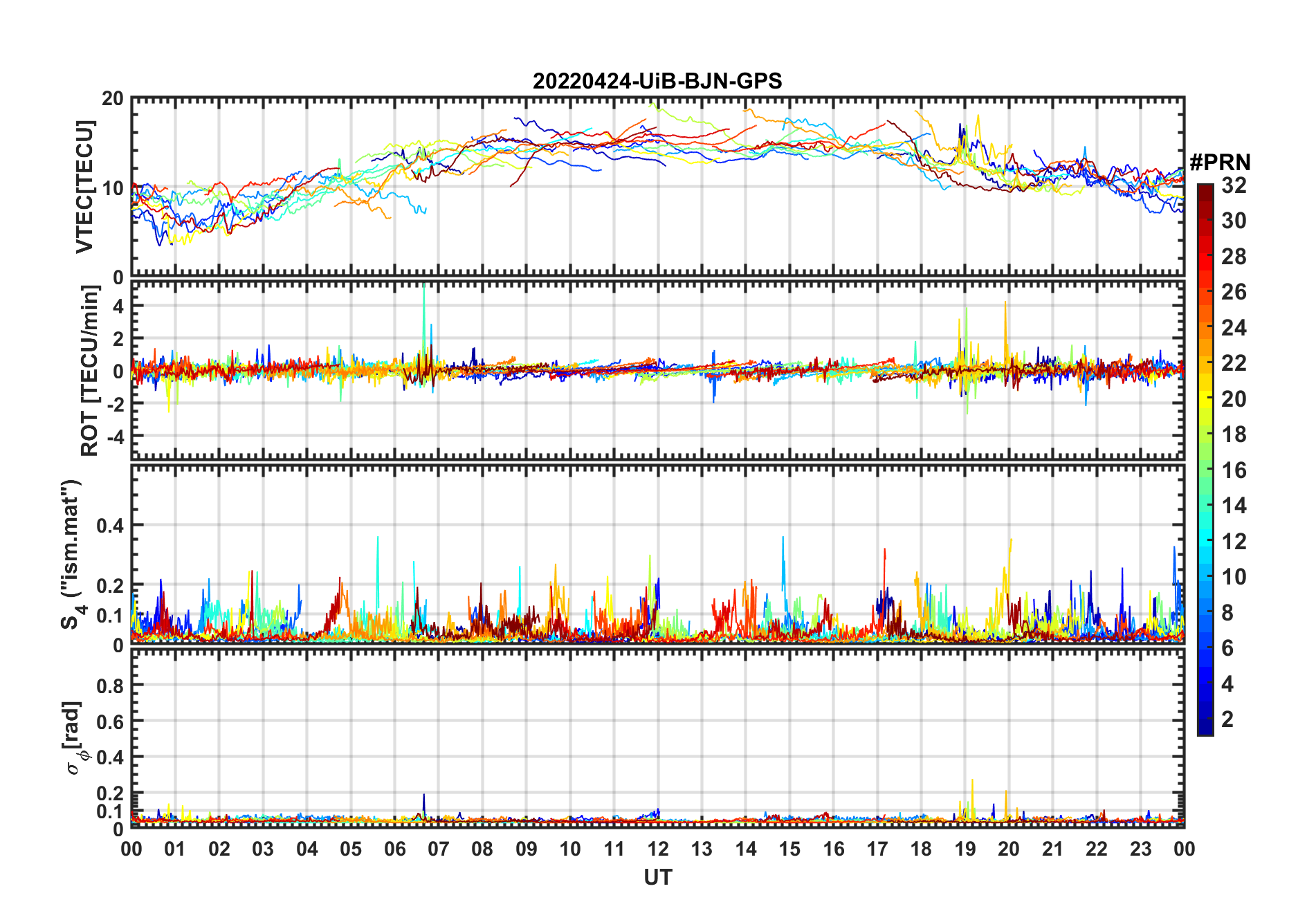Click VTEC axis tick label 10
Screen dimensions: 1316x920
[x=113, y=187]
